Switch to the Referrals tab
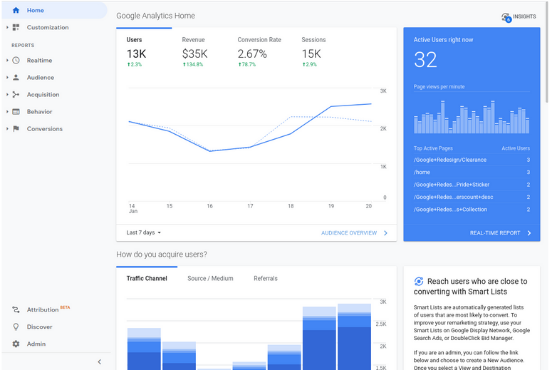This screenshot has width=550, height=370. pyautogui.click(x=266, y=278)
